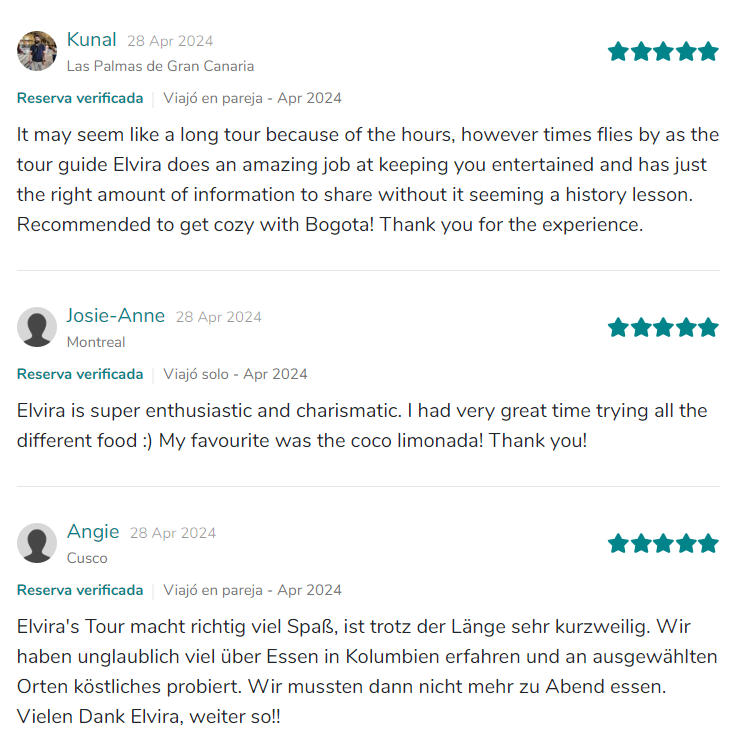Click the five-star rating on Kunal's review

tap(663, 51)
